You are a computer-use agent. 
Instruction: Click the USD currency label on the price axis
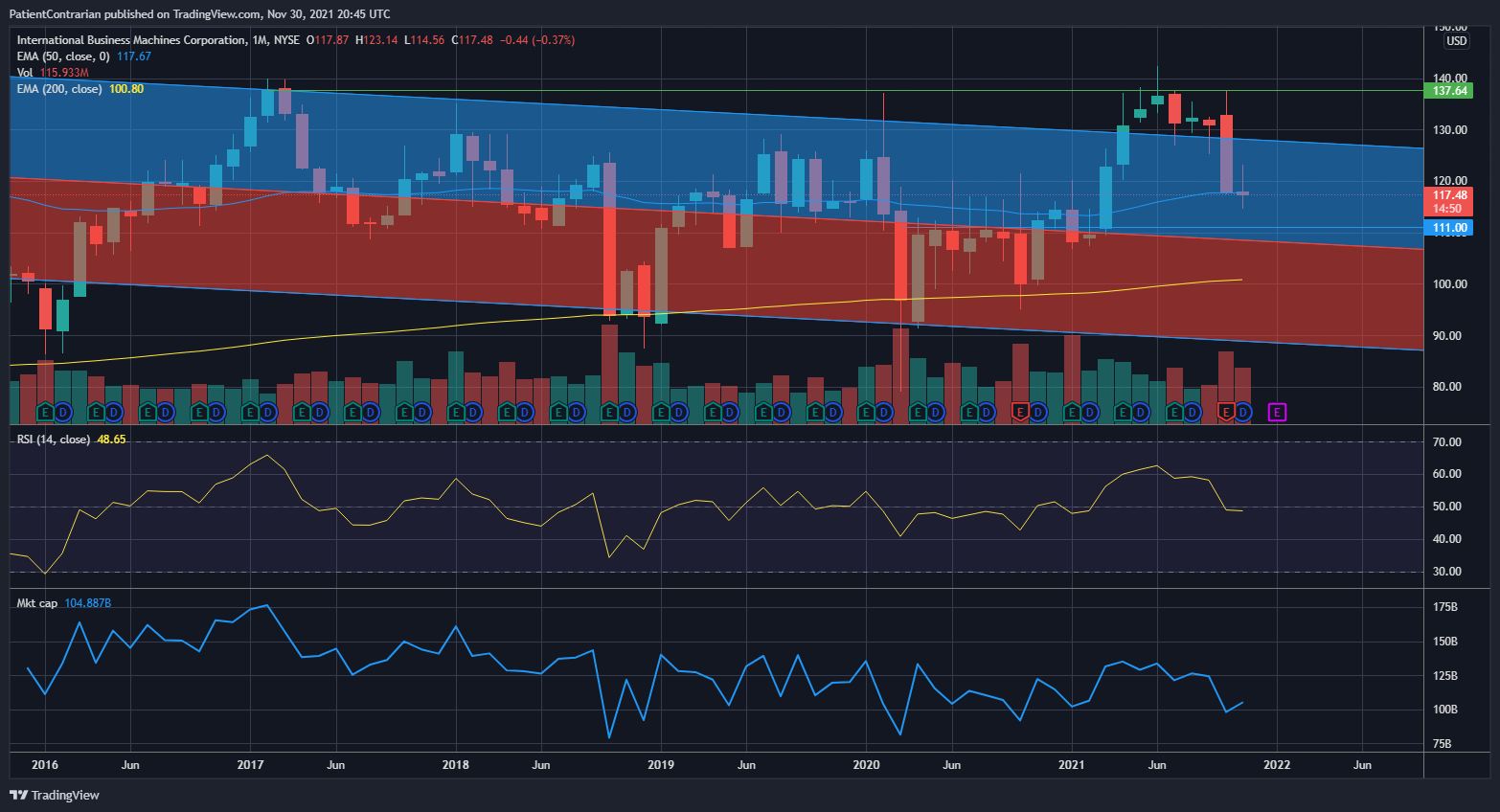pyautogui.click(x=1456, y=41)
